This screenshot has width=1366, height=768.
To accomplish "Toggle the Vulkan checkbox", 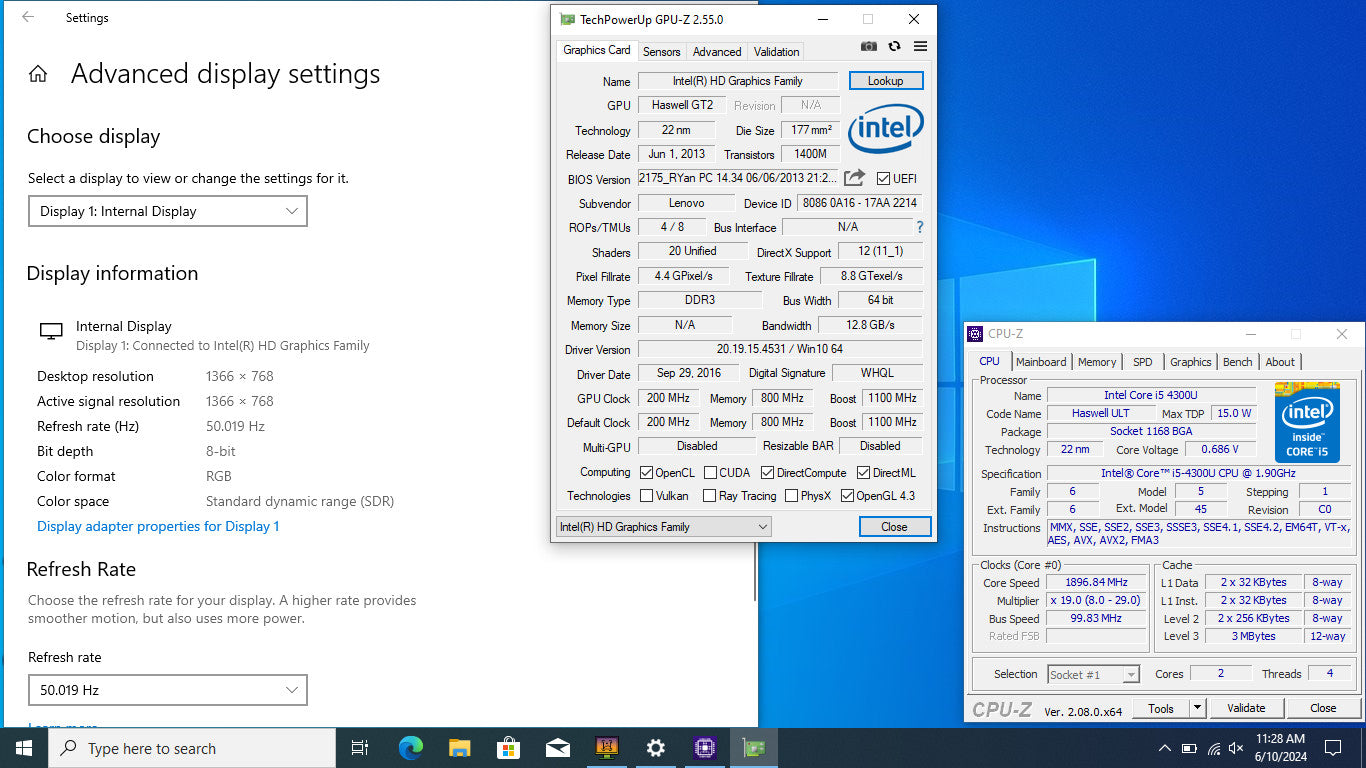I will (647, 496).
